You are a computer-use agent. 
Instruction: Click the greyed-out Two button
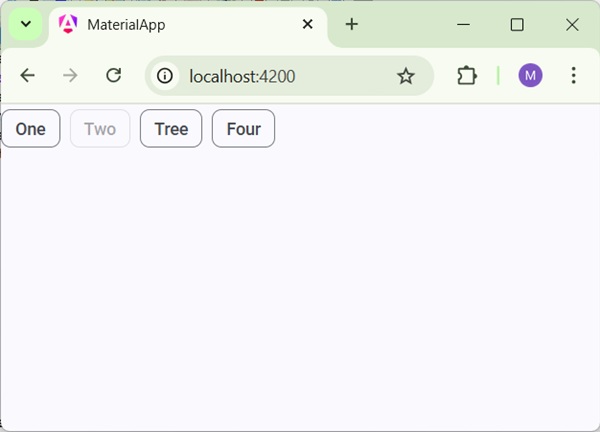coord(100,129)
